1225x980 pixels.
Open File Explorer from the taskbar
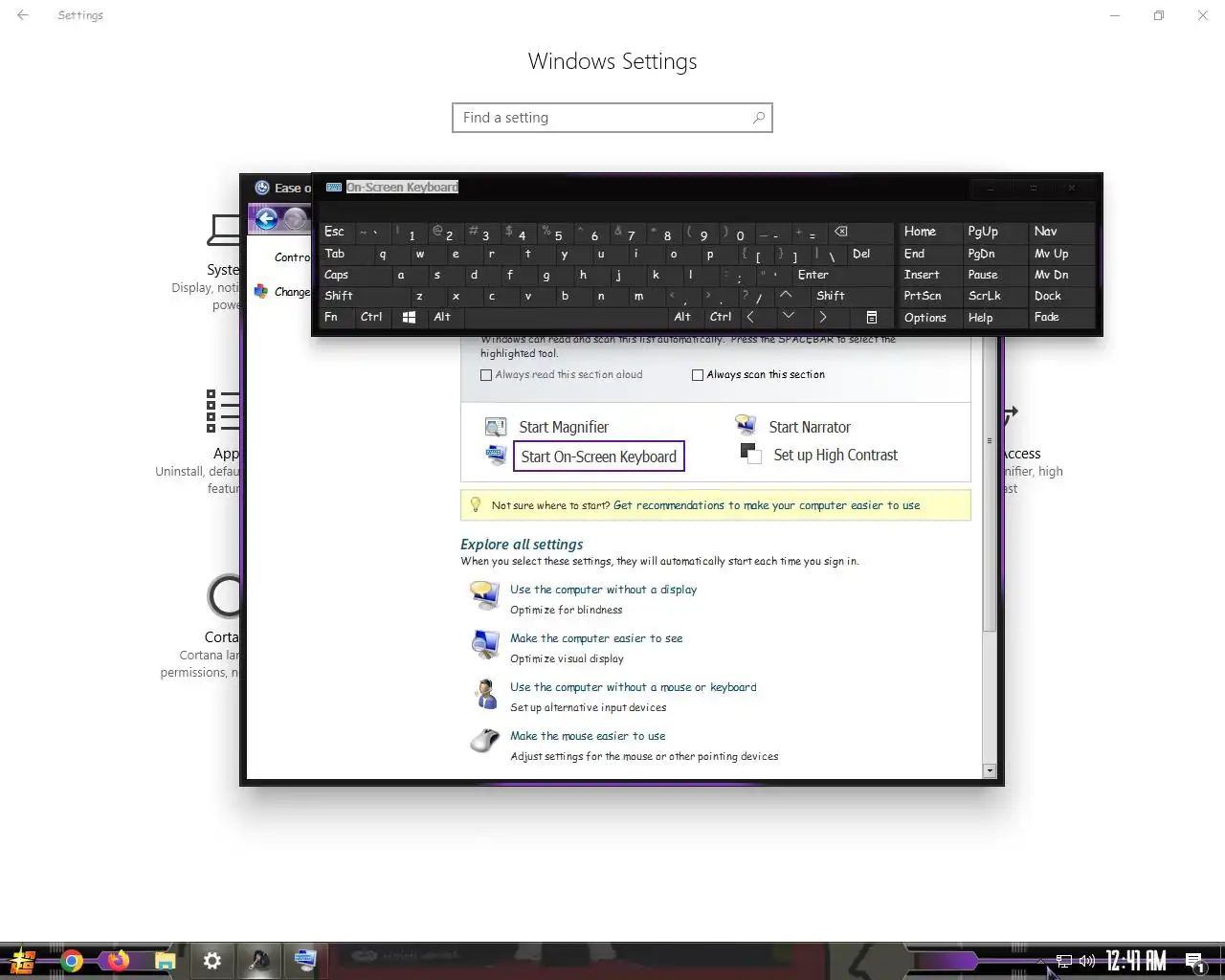pyautogui.click(x=166, y=961)
